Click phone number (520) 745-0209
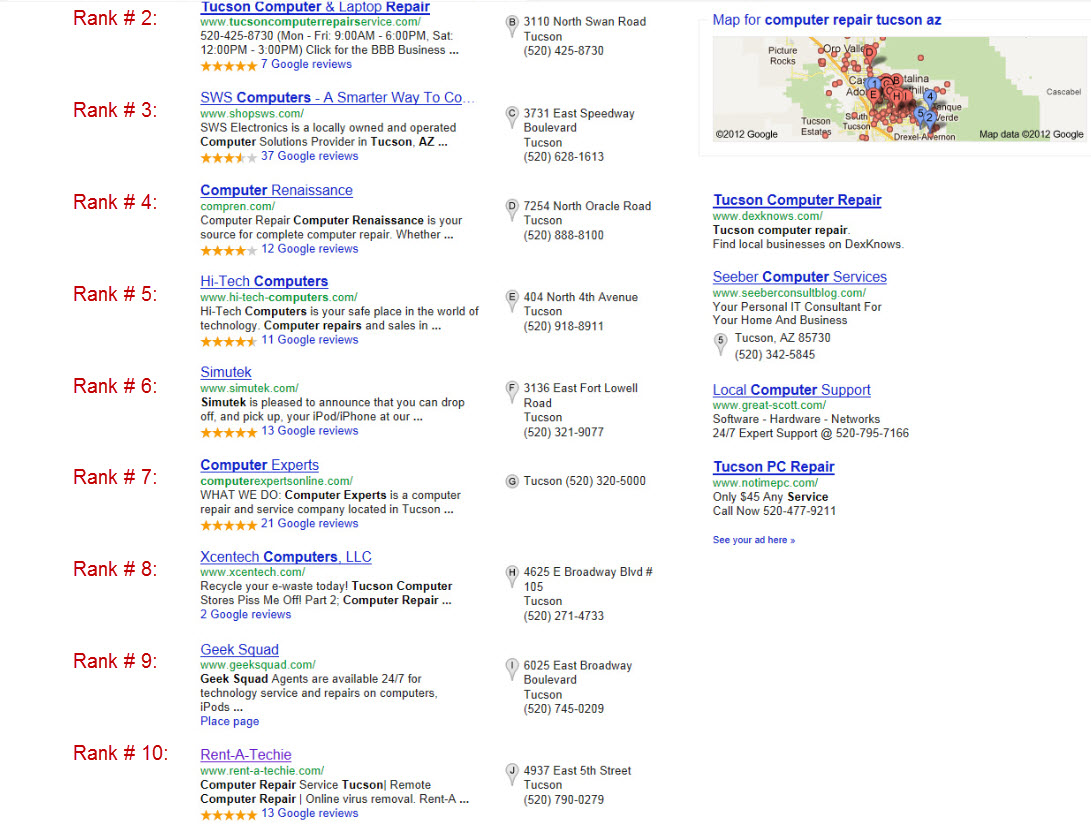The image size is (1091, 828). pos(564,709)
